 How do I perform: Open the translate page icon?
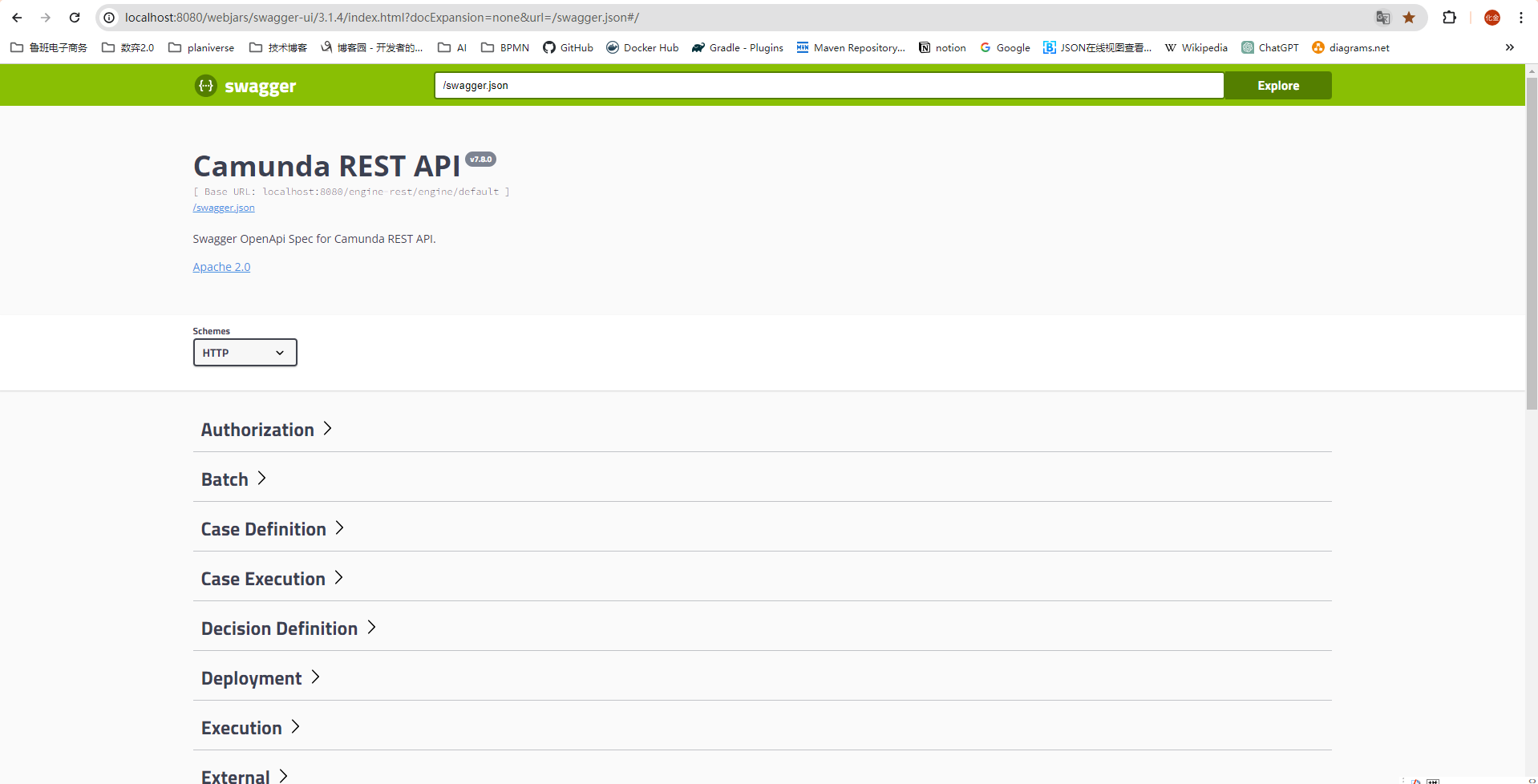tap(1383, 18)
